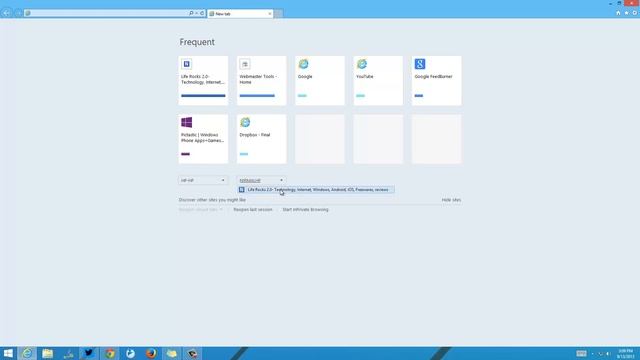The height and width of the screenshot is (360, 640).
Task: Open the Google frequent site tile
Action: click(320, 80)
